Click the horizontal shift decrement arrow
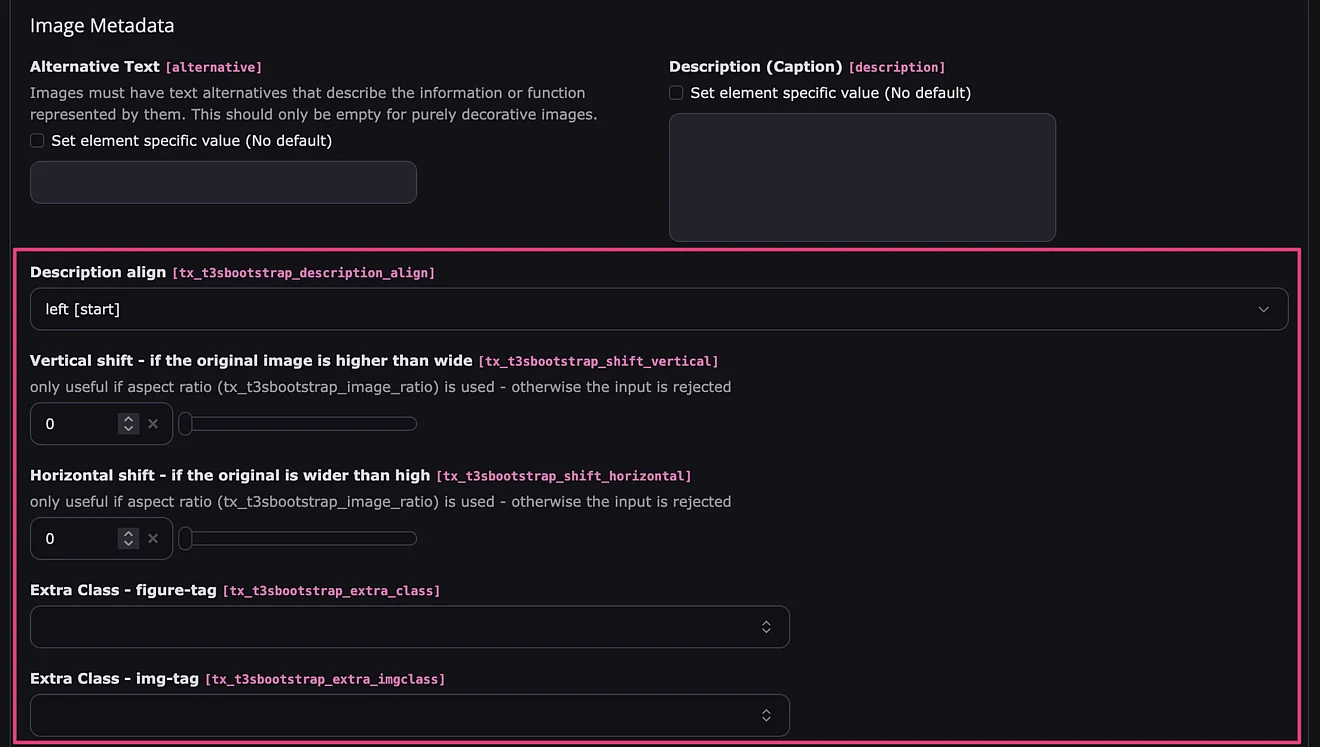The height and width of the screenshot is (747, 1320). [x=128, y=545]
